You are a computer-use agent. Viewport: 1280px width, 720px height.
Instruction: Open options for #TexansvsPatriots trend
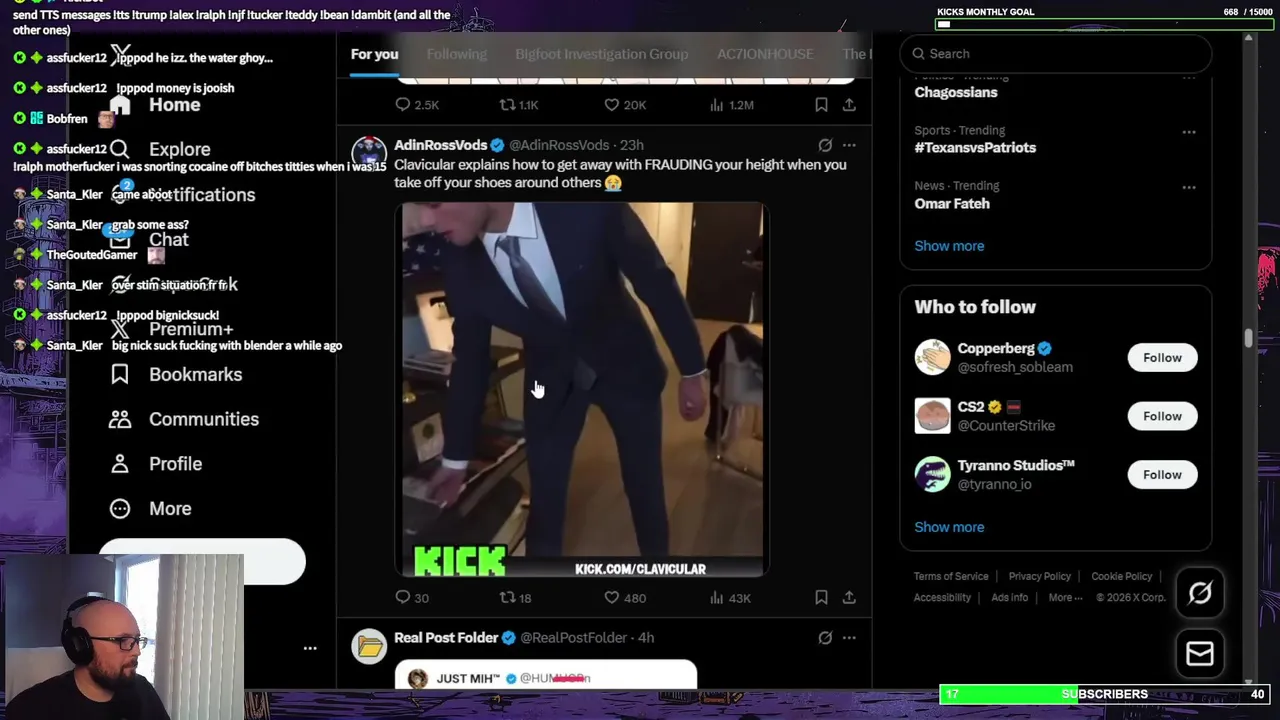point(1189,131)
